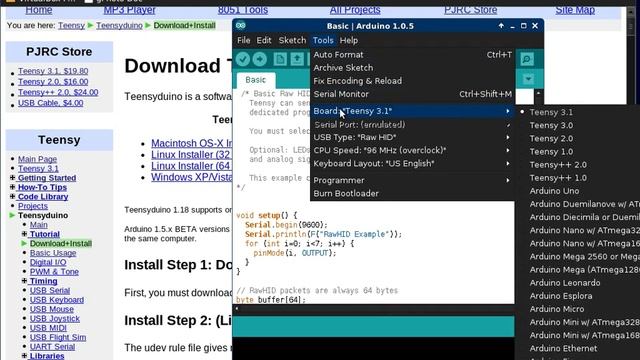Viewport: 640px width, 360px height.
Task: Open Site Map link
Action: (x=575, y=9)
